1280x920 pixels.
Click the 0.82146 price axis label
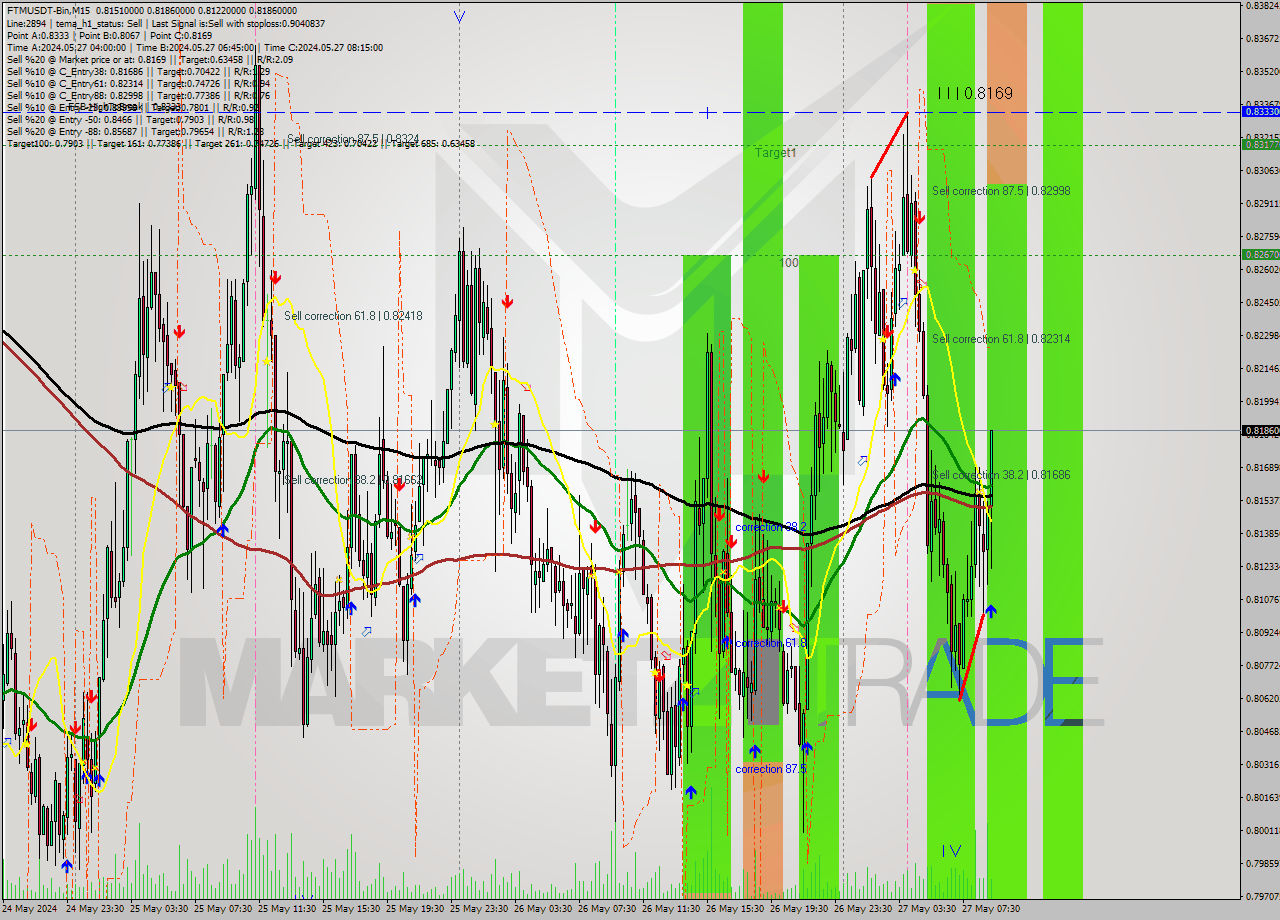pos(1262,368)
